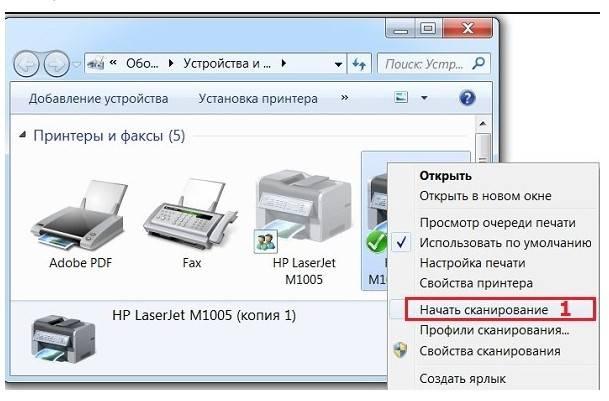Choose Создать ярлык
The image size is (609, 401).
(462, 378)
